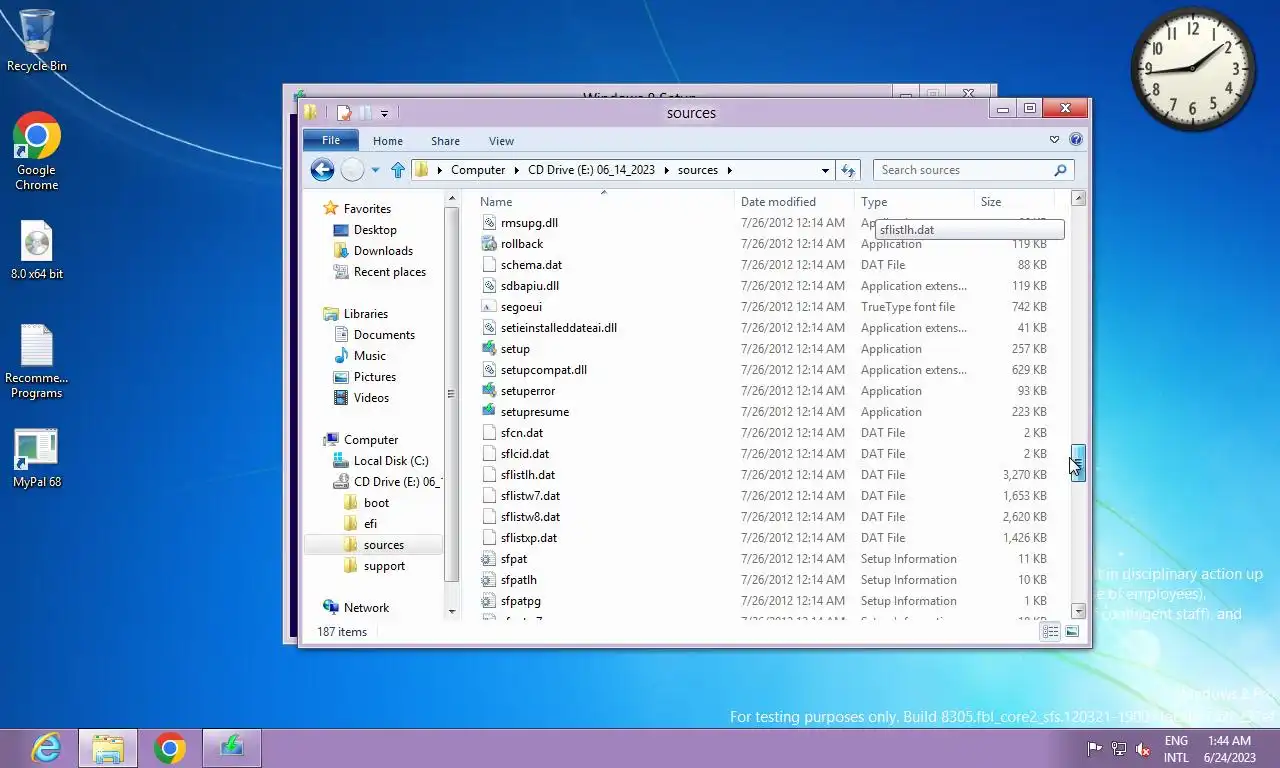1280x768 pixels.
Task: Select the sflistw8.dat file
Action: (530, 517)
